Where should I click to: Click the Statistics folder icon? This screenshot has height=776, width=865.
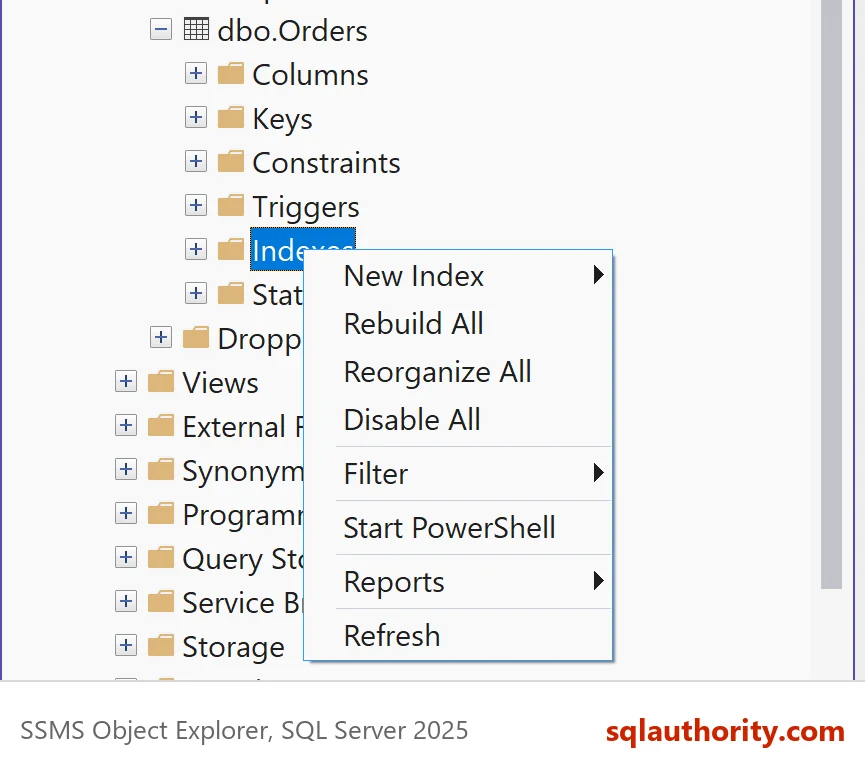(x=231, y=293)
